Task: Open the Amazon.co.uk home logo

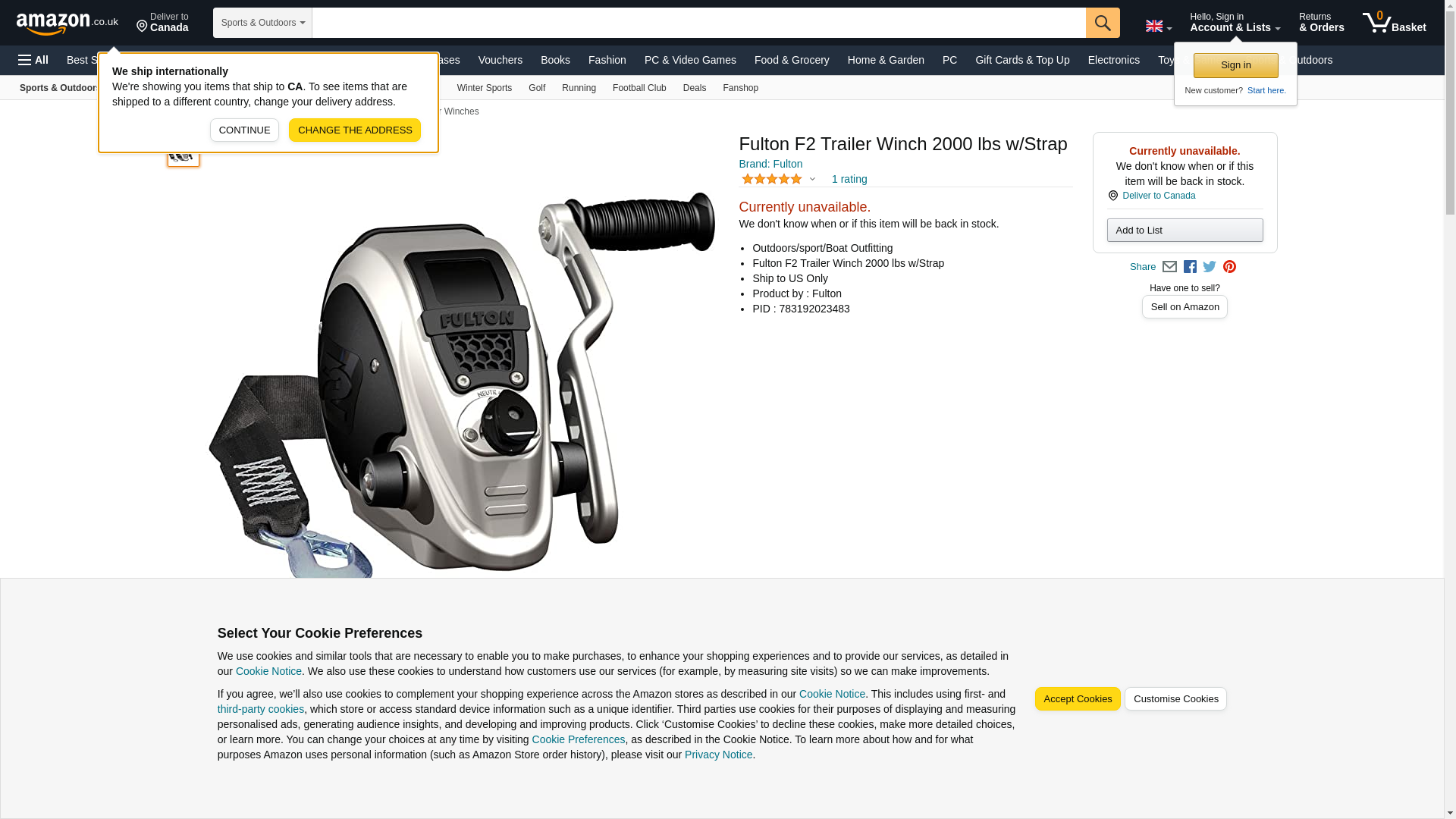Action: [67, 23]
